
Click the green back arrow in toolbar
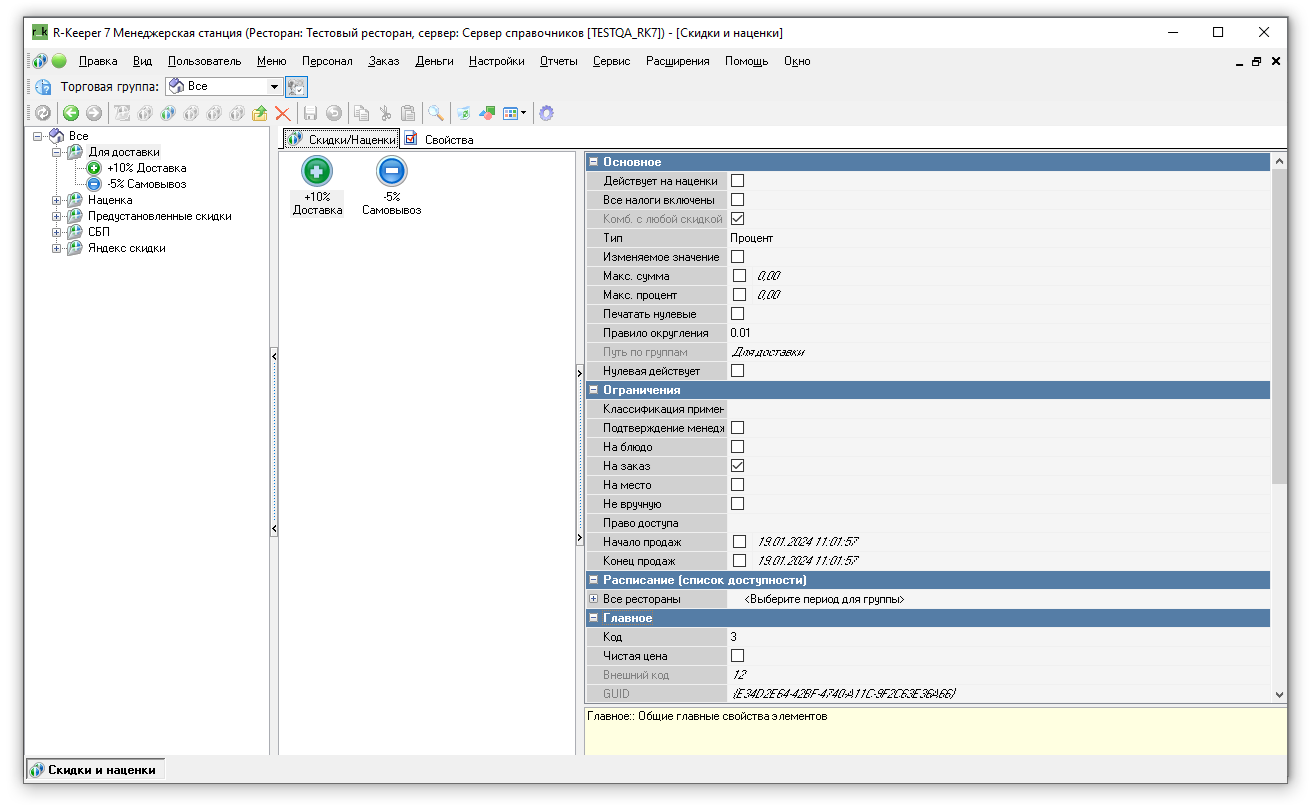[71, 114]
